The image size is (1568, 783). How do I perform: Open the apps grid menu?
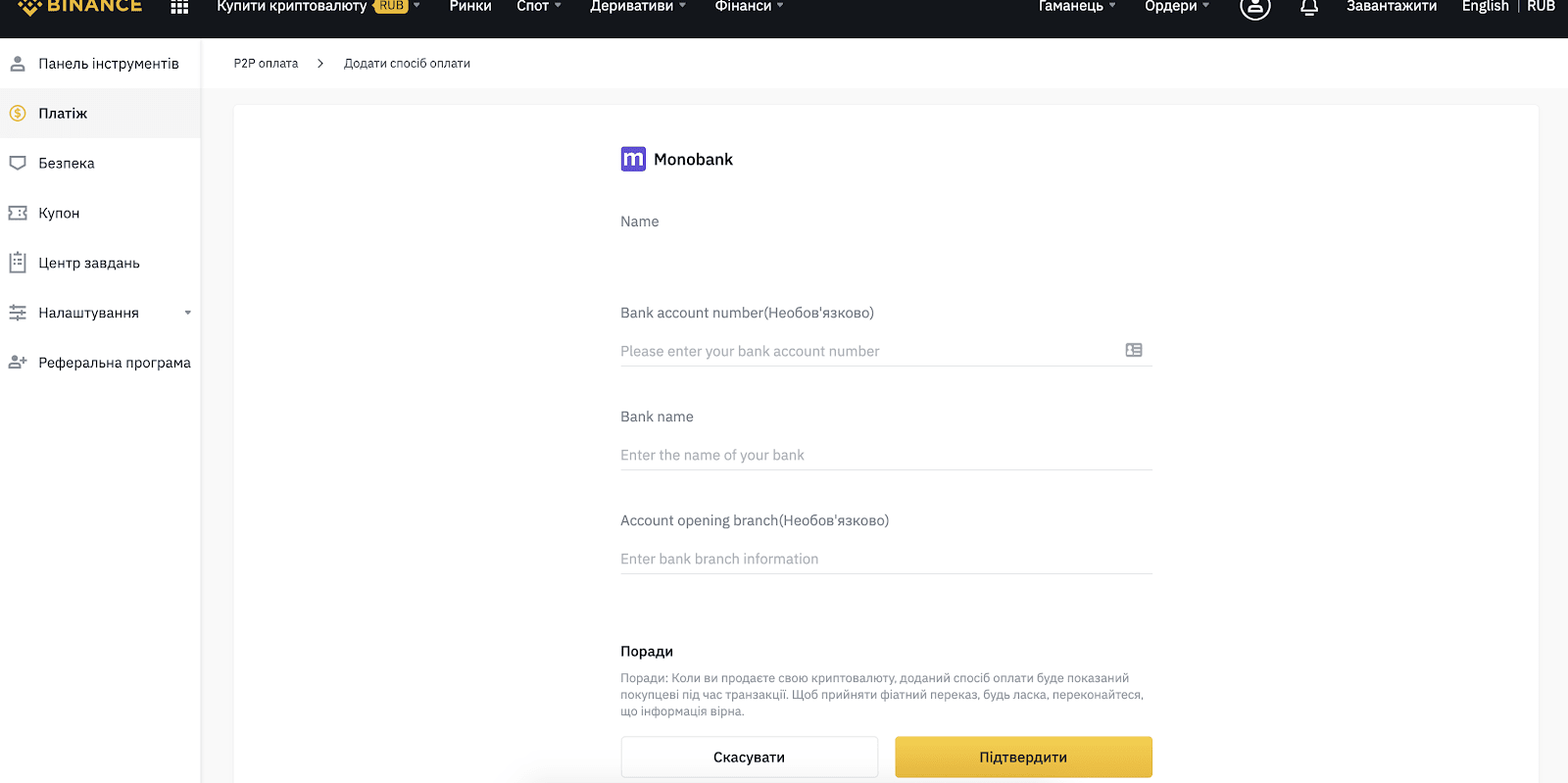click(179, 7)
